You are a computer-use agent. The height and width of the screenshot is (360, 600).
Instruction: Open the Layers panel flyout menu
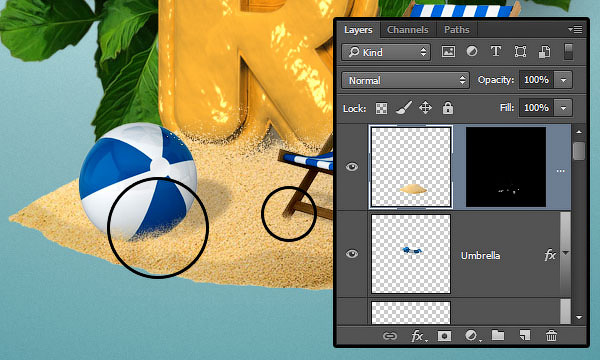tap(575, 29)
